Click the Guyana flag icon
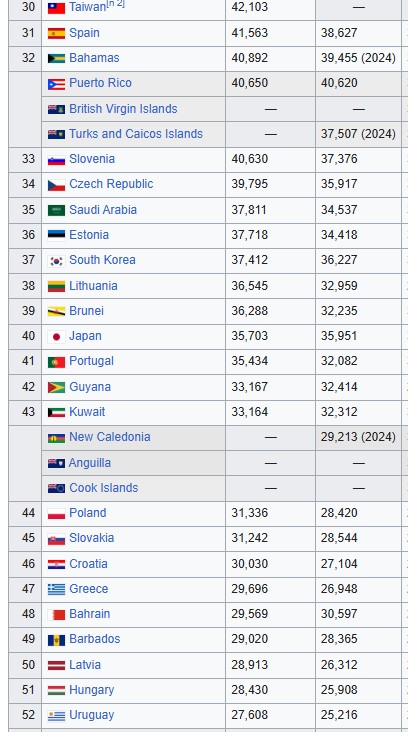 56,387
